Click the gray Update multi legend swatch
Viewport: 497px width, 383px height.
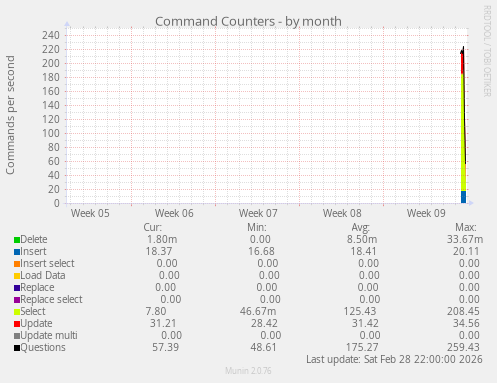(17, 336)
